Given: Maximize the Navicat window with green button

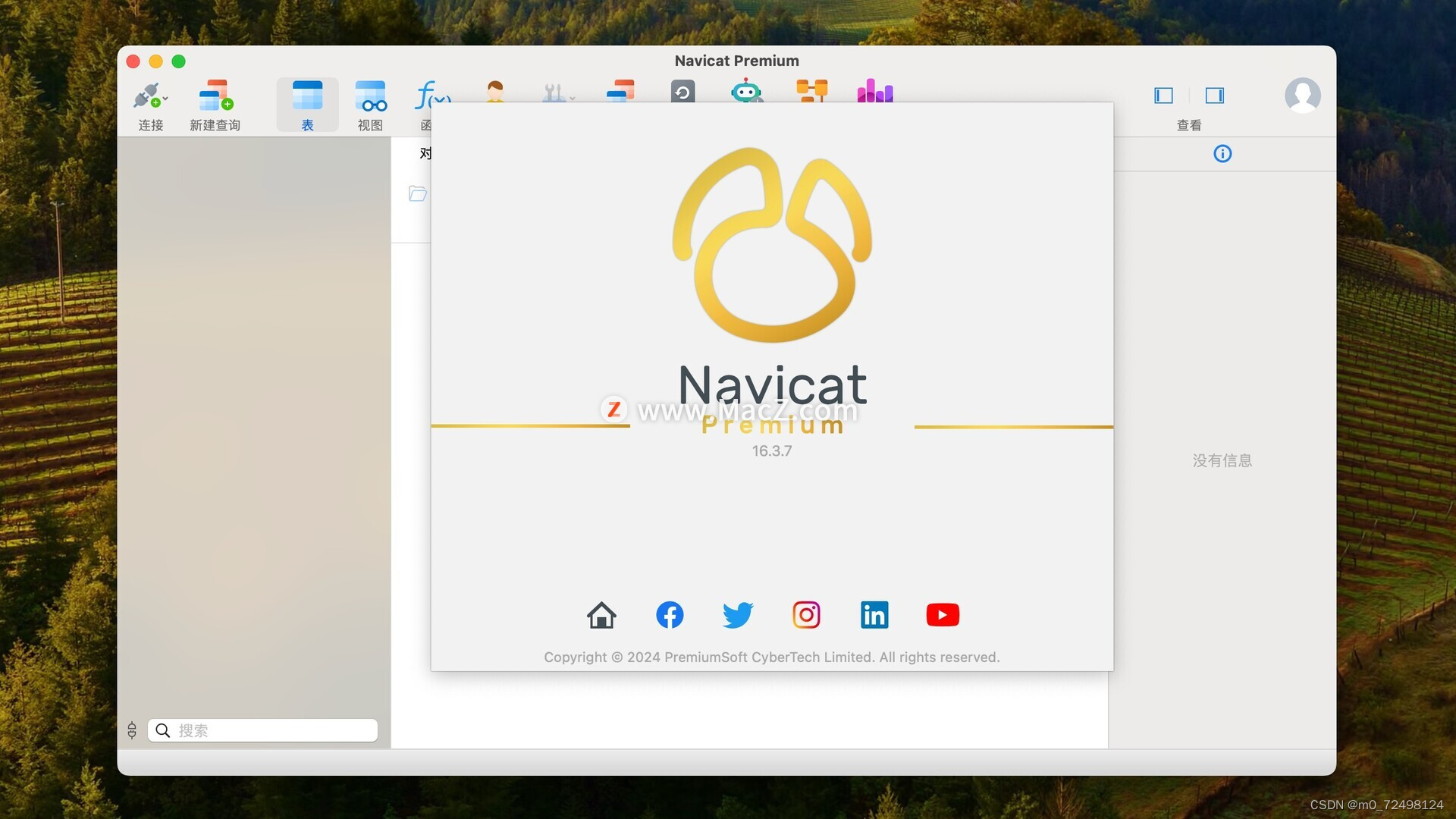Looking at the screenshot, I should (179, 61).
